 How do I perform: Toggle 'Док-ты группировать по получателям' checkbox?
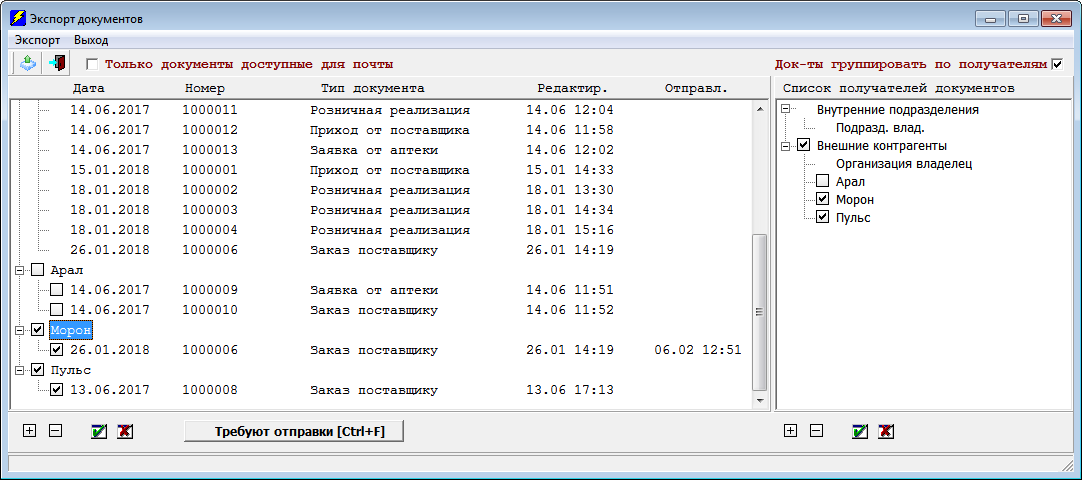coord(1057,64)
